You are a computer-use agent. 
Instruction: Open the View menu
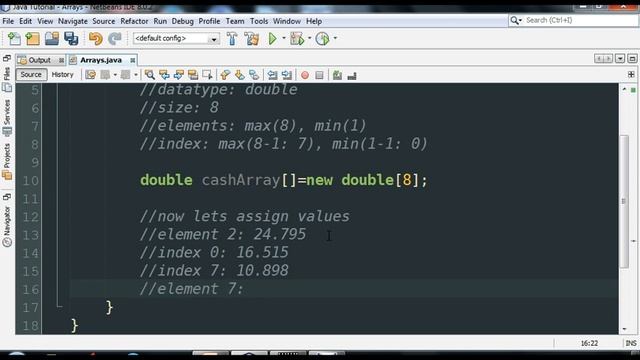pyautogui.click(x=45, y=21)
